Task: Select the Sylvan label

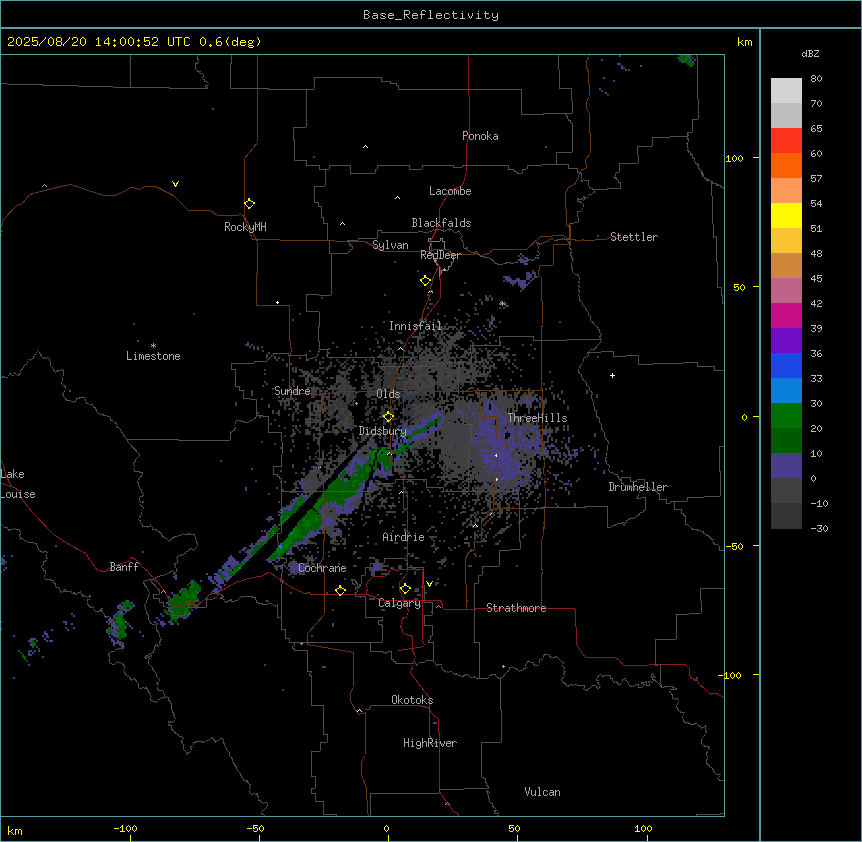Action: point(390,245)
